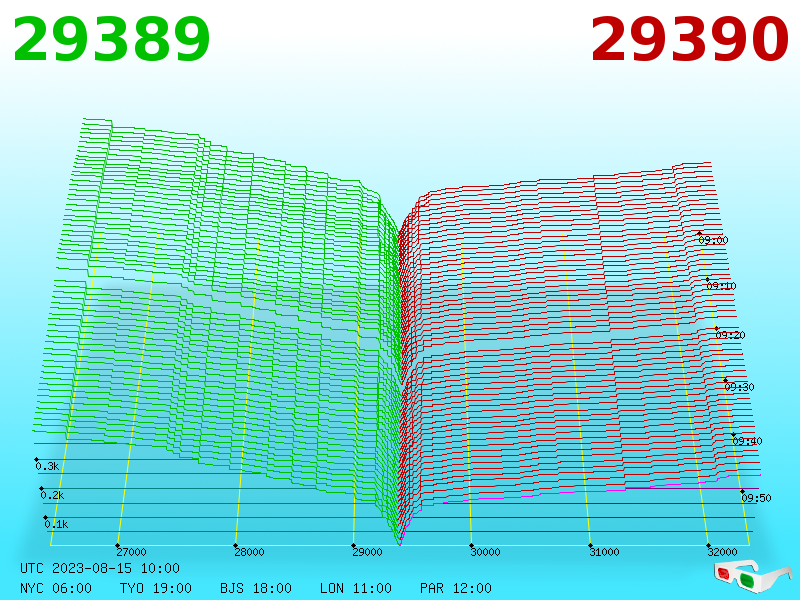800x600 pixels.
Task: Click the 0.1k depth axis label
Action: point(56,524)
